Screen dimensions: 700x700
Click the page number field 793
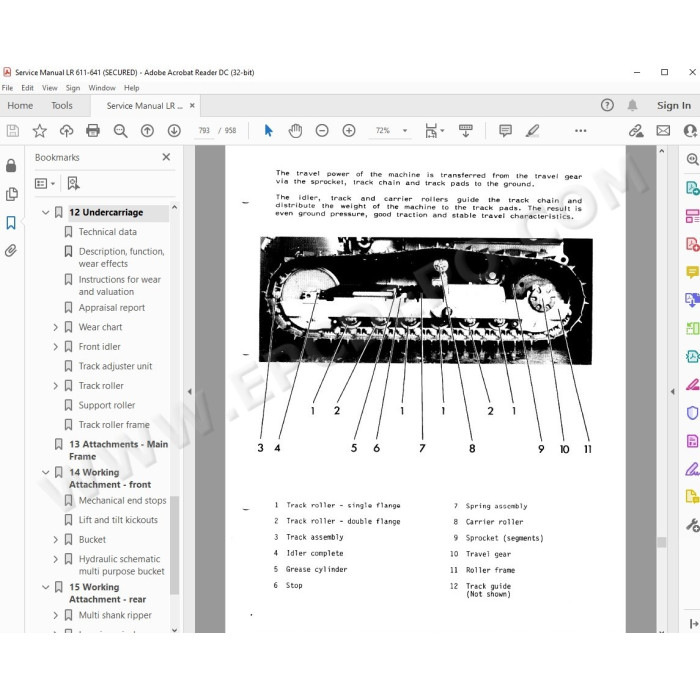coord(204,130)
